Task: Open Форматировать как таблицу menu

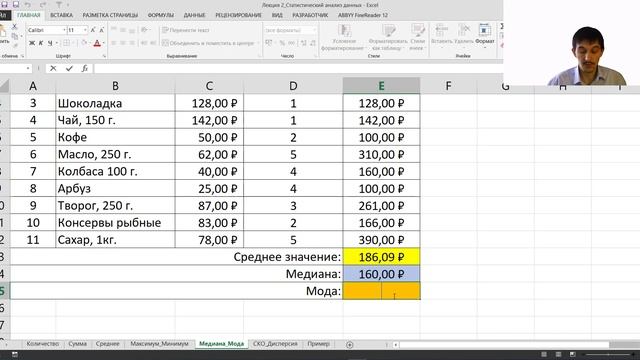Action: point(388,37)
